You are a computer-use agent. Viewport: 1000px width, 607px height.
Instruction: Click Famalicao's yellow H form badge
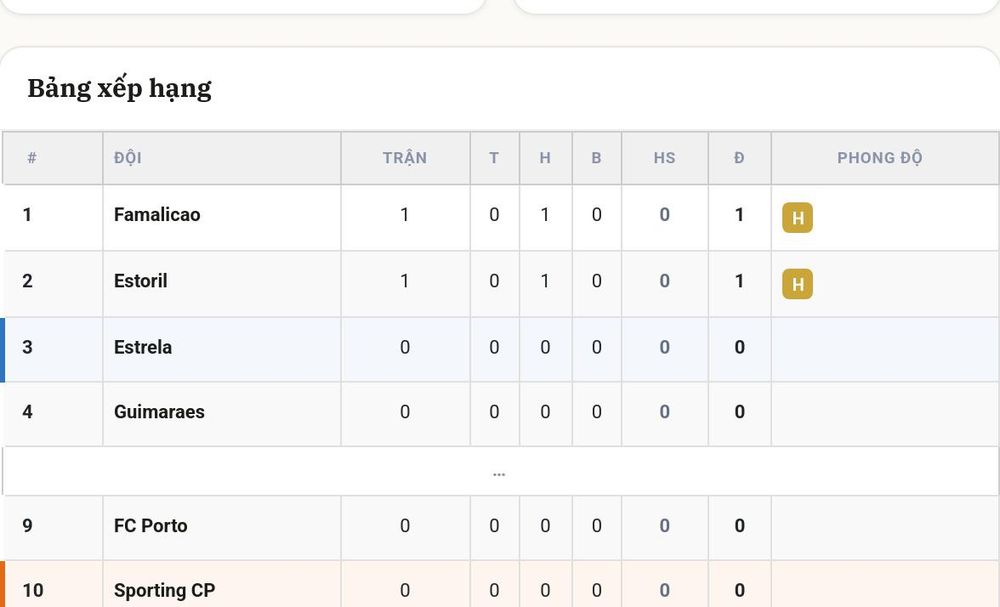tap(797, 217)
